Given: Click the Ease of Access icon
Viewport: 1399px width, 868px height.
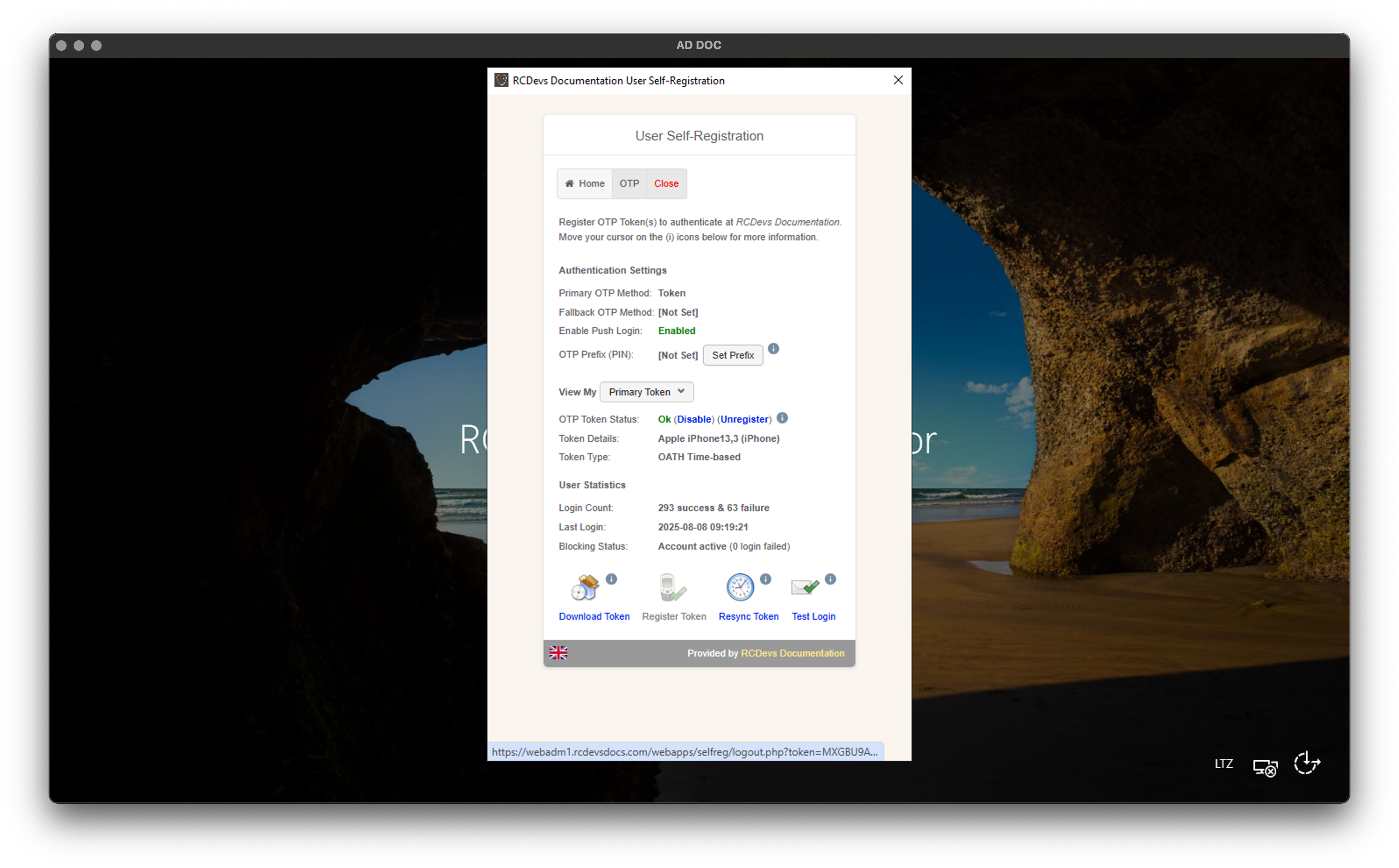Looking at the screenshot, I should point(1307,763).
